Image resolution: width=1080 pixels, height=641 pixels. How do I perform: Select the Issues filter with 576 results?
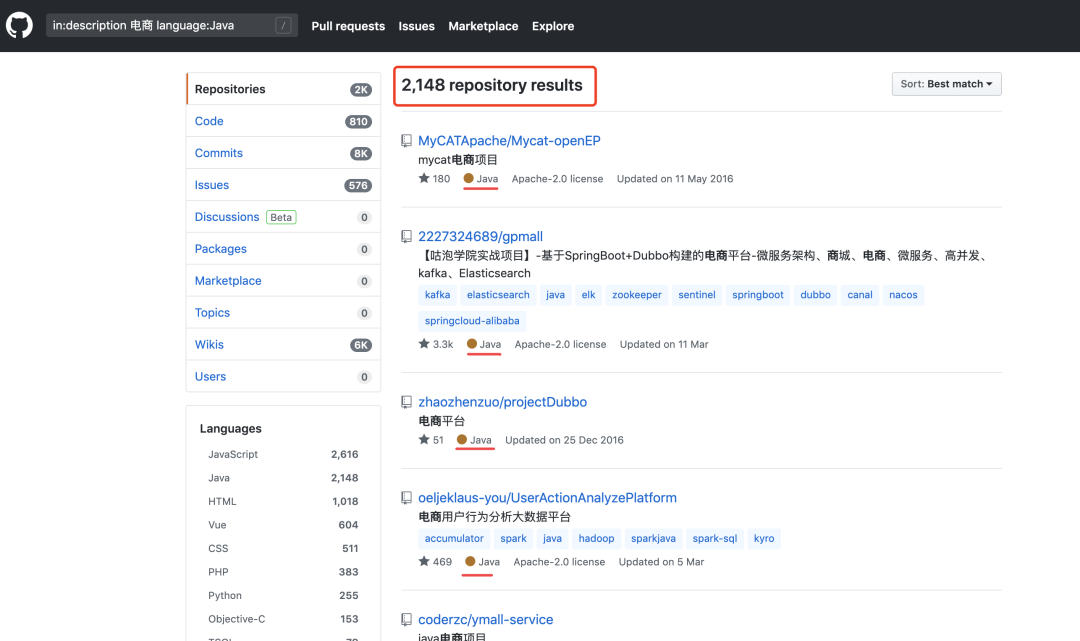(283, 185)
